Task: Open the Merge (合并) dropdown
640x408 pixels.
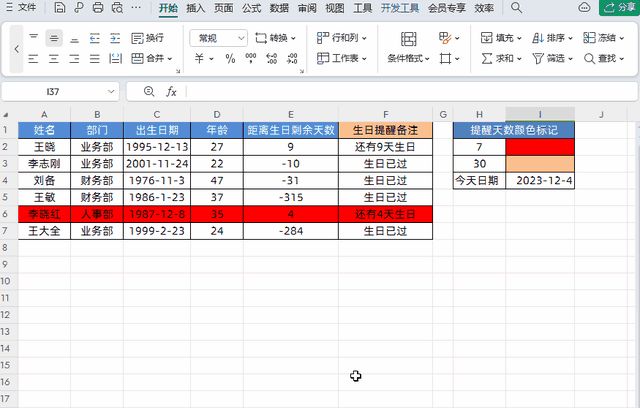Action: (x=151, y=59)
